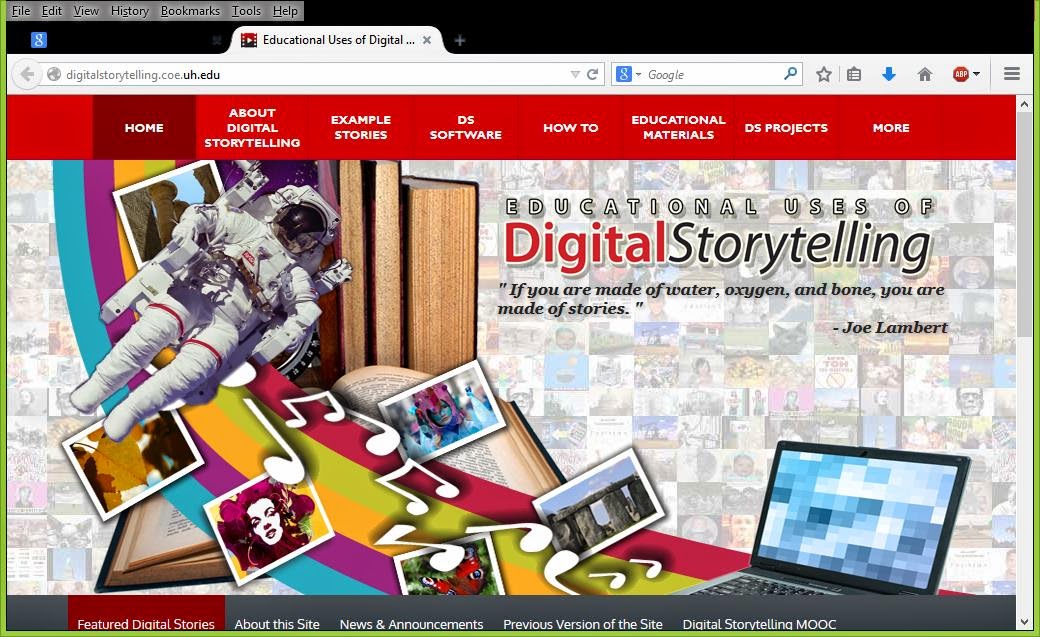Open the Firefox hamburger menu
The image size is (1040, 637).
click(x=1011, y=74)
